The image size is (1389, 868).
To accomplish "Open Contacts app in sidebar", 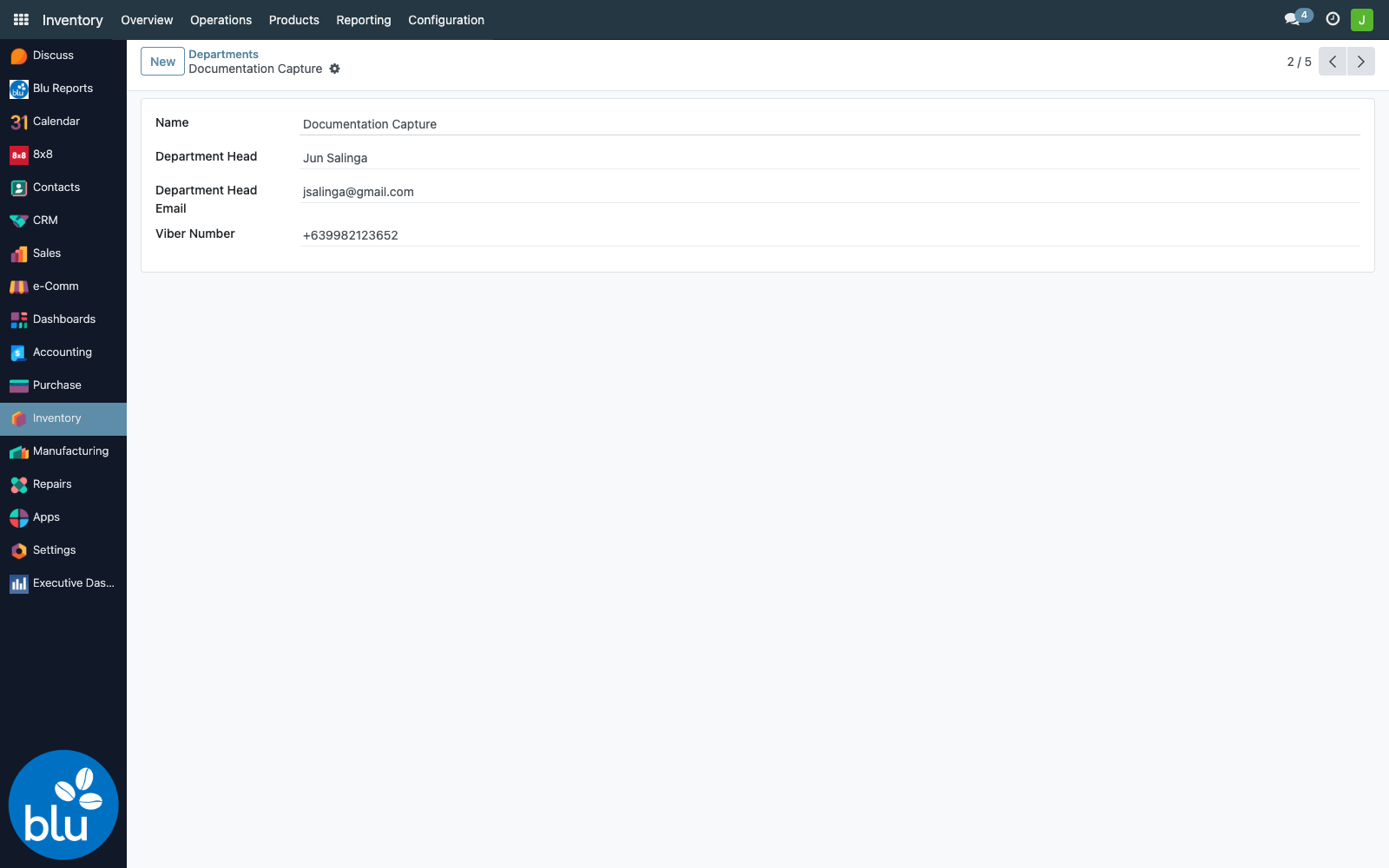I will pos(63,187).
